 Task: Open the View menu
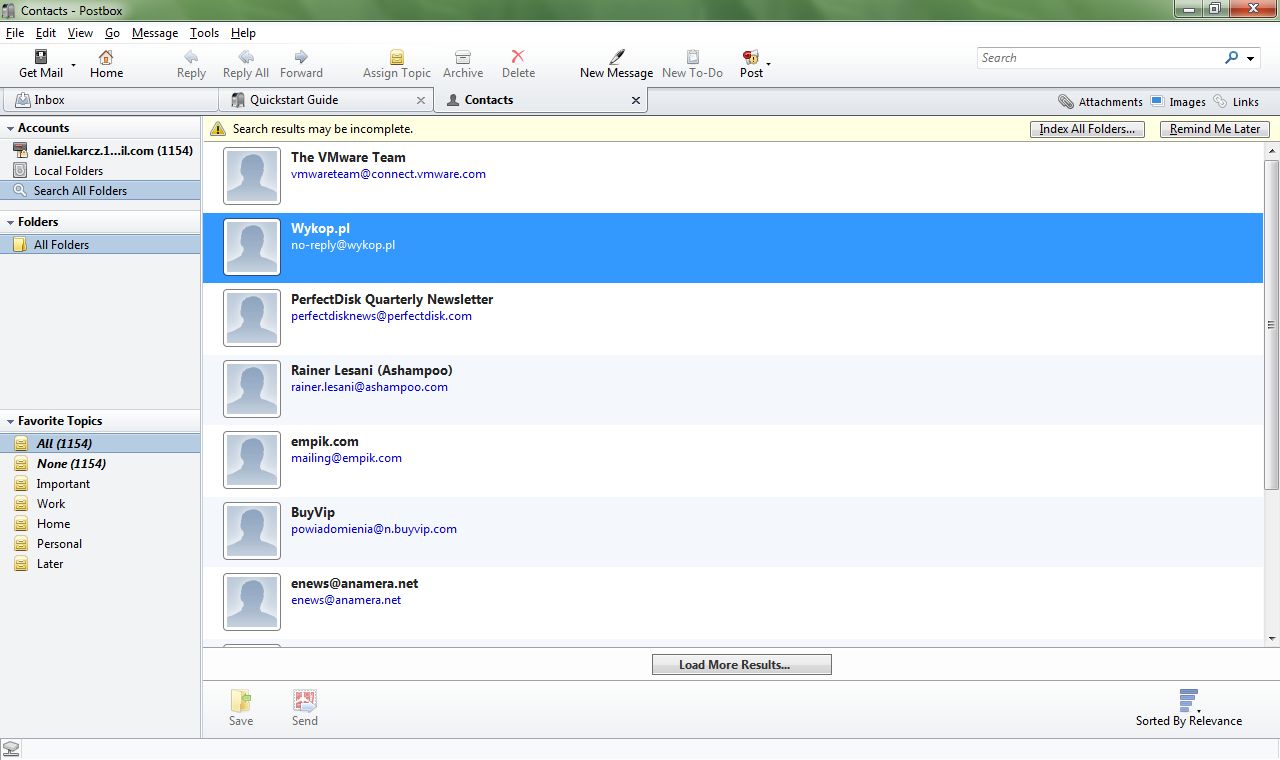(x=80, y=33)
